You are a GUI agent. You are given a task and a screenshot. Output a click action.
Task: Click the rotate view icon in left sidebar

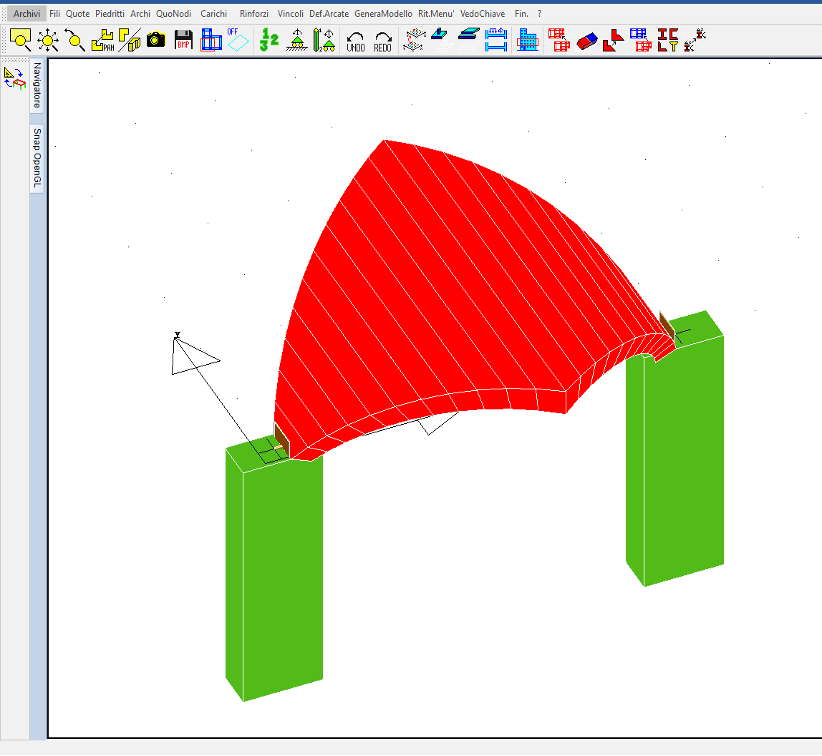15,79
